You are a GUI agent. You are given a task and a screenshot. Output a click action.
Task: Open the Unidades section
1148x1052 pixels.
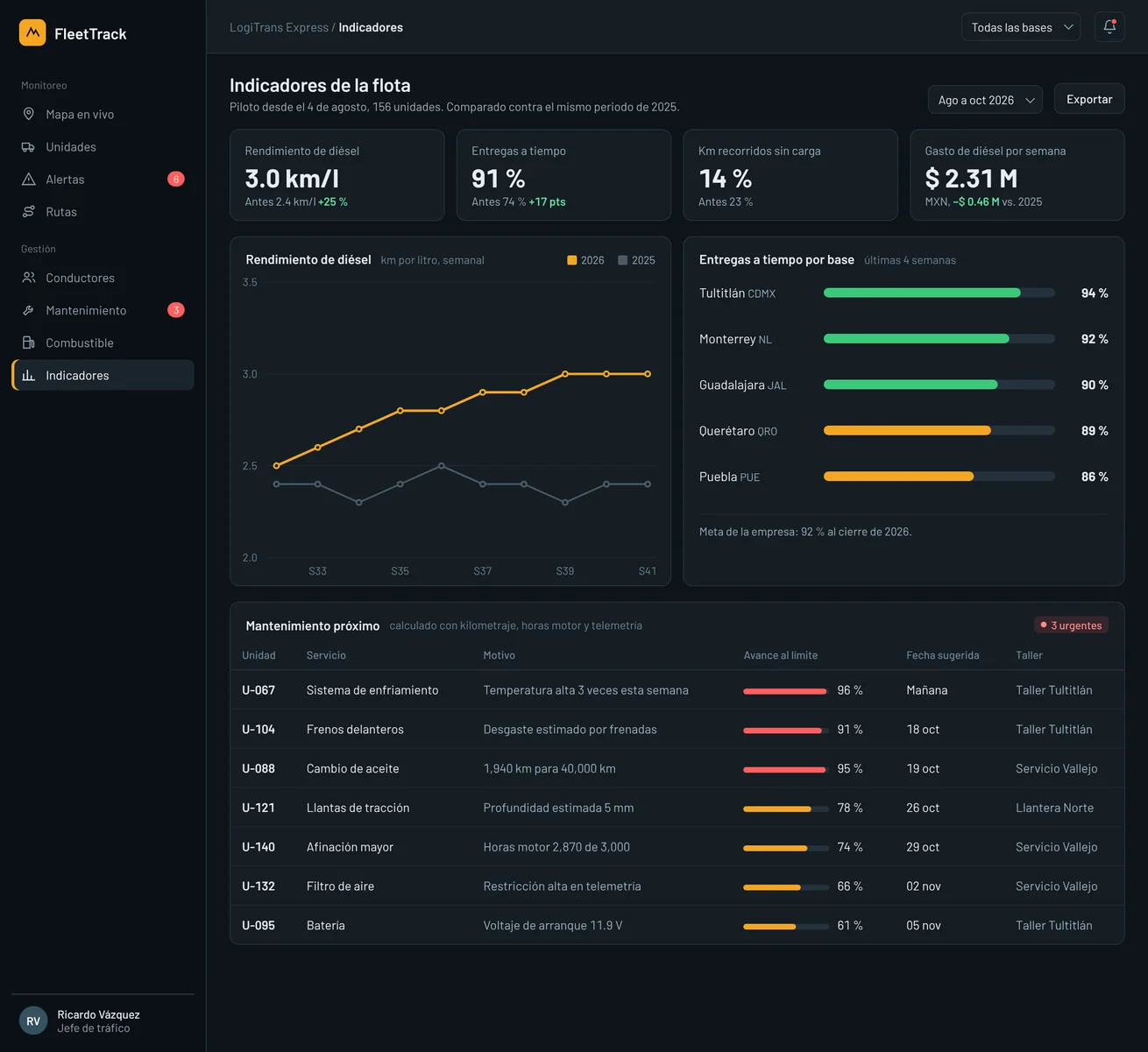(x=103, y=146)
